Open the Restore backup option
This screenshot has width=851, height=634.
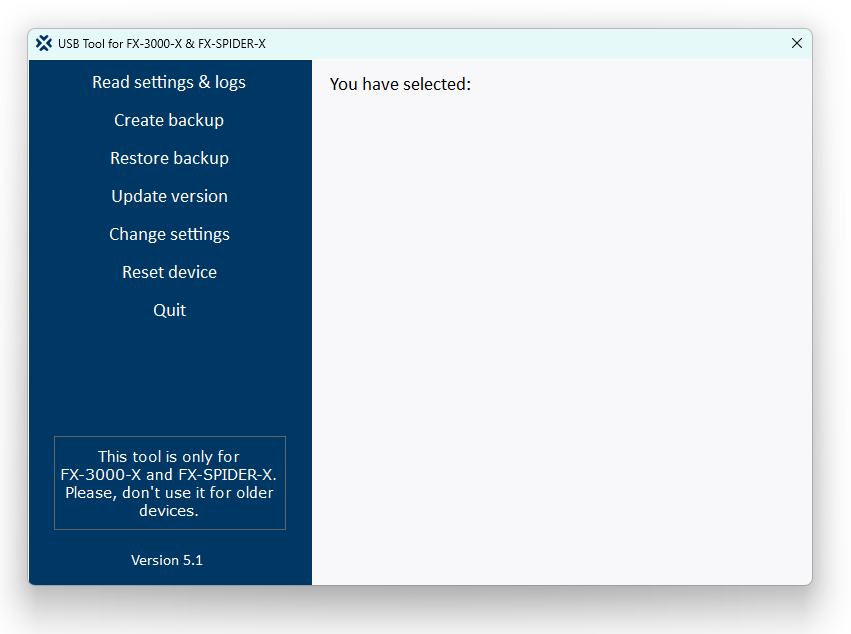tap(168, 158)
